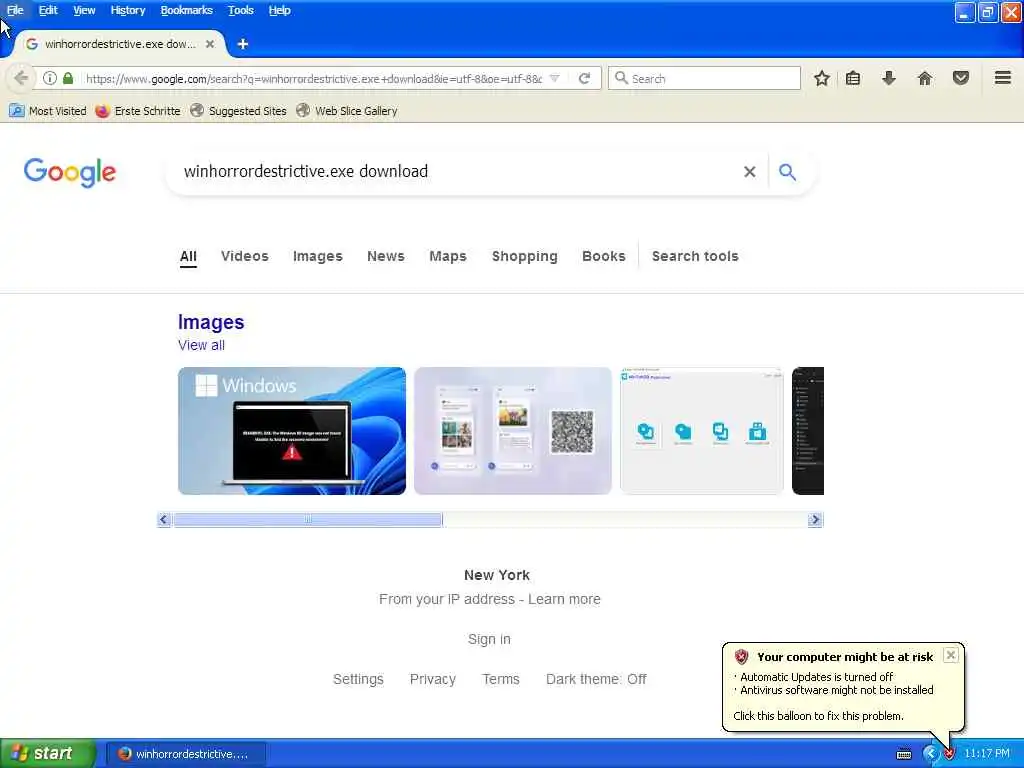Reload the page with refresh icon
Screen dimensions: 1024x768
point(584,78)
